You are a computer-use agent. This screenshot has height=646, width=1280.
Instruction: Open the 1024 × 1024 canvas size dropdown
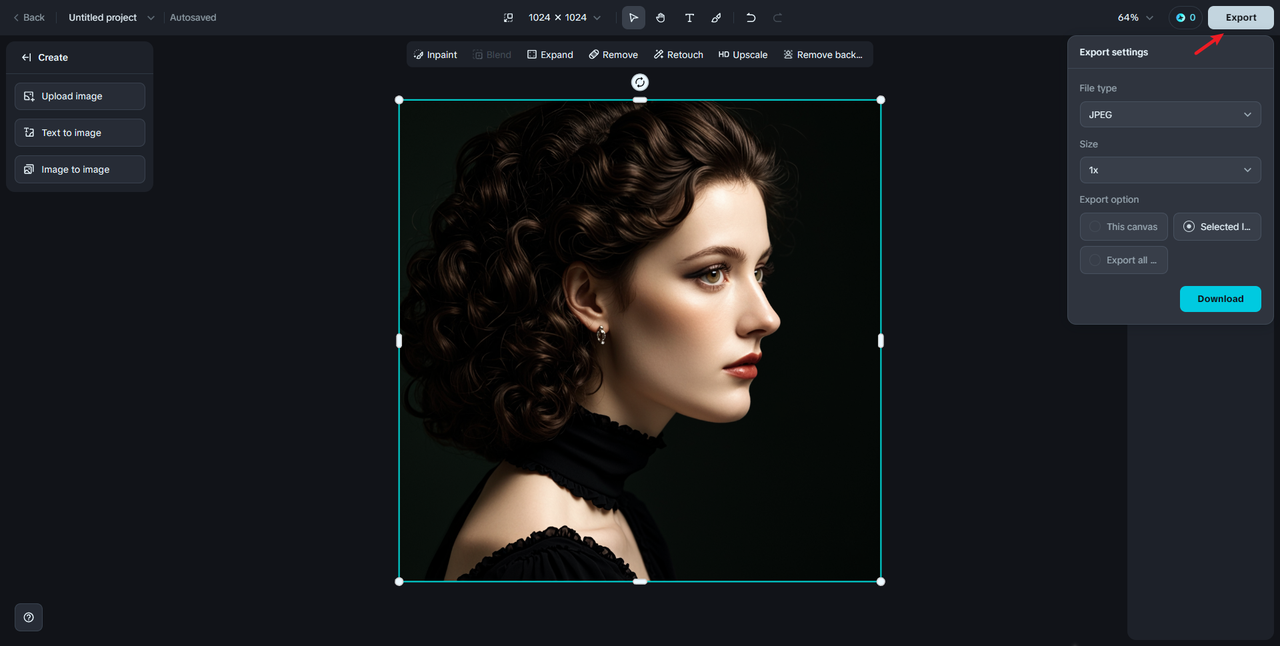pyautogui.click(x=565, y=17)
